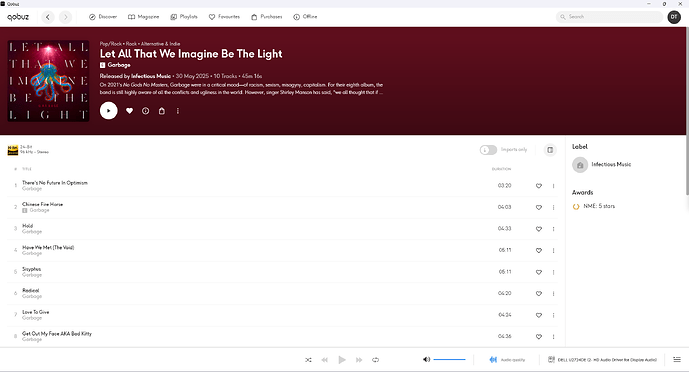Go back with the left arrow button
689x372 pixels.
click(48, 17)
